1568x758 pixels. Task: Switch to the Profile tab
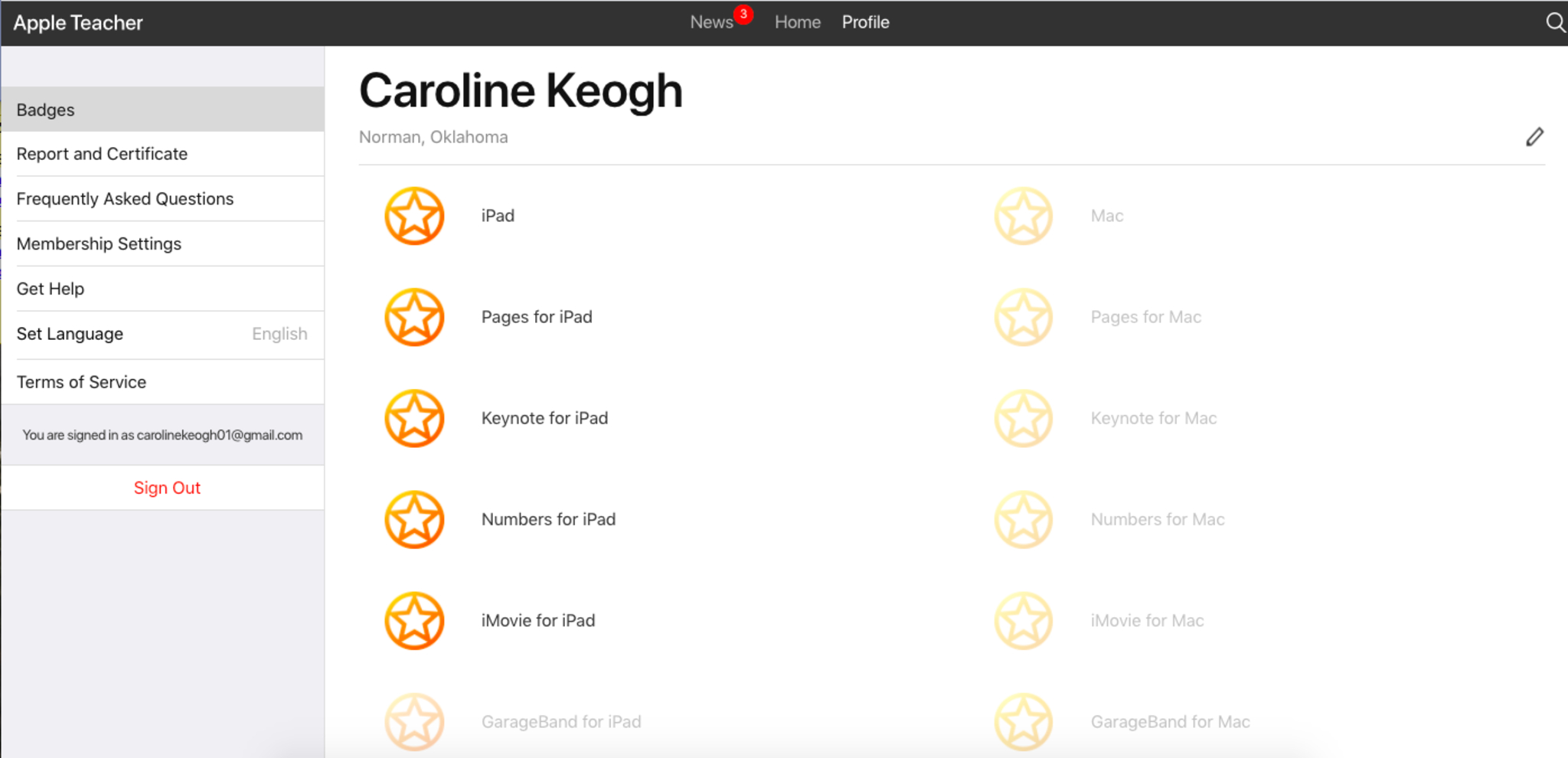(865, 22)
